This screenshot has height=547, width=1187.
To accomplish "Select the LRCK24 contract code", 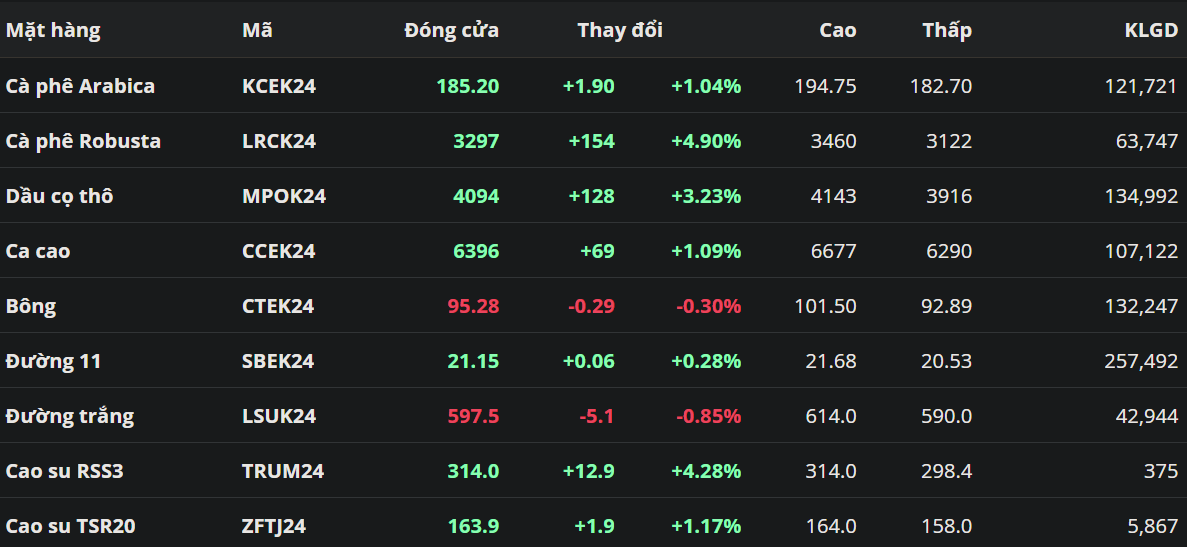I will click(279, 141).
